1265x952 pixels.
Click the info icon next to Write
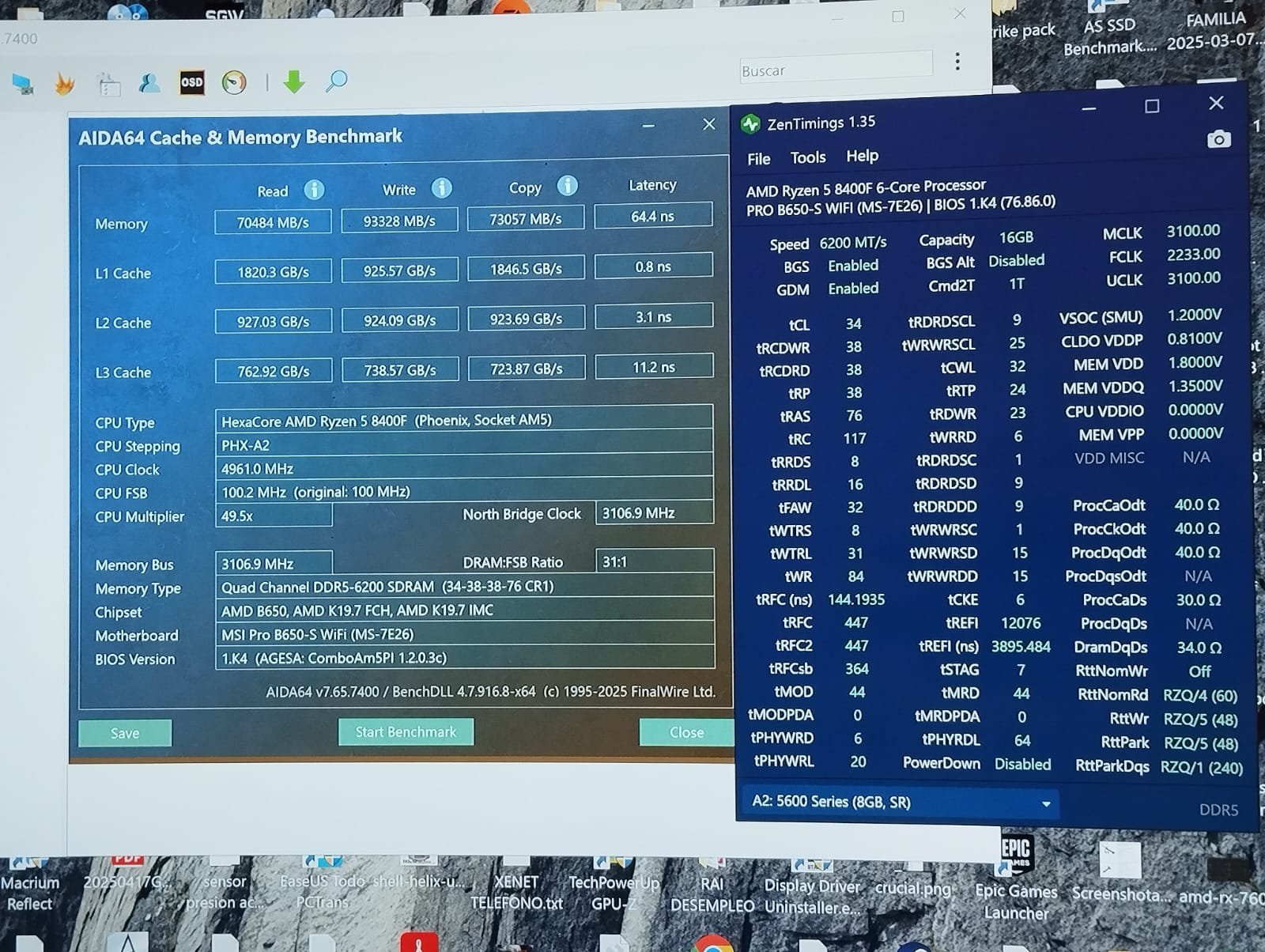(x=441, y=188)
